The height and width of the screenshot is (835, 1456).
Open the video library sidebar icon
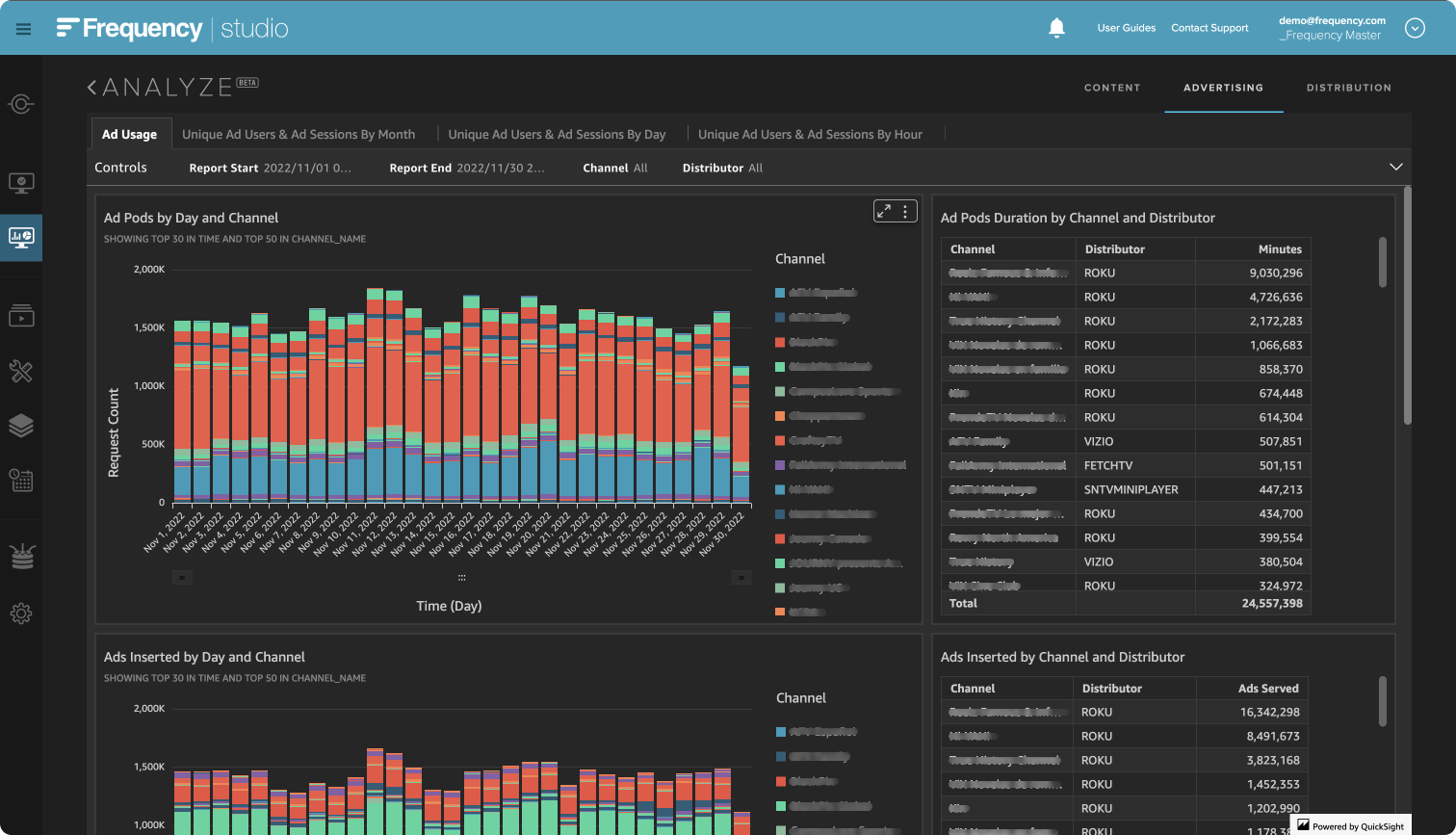tap(21, 315)
